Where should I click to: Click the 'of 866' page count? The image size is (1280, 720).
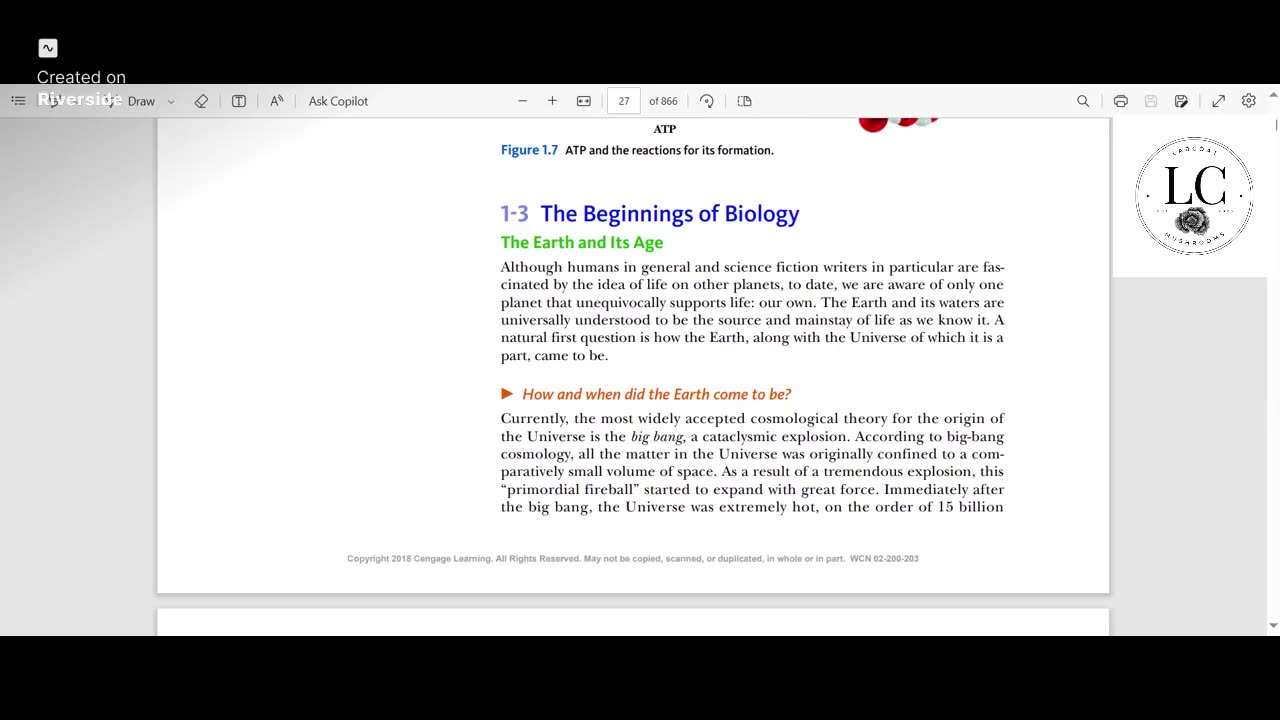tap(663, 101)
